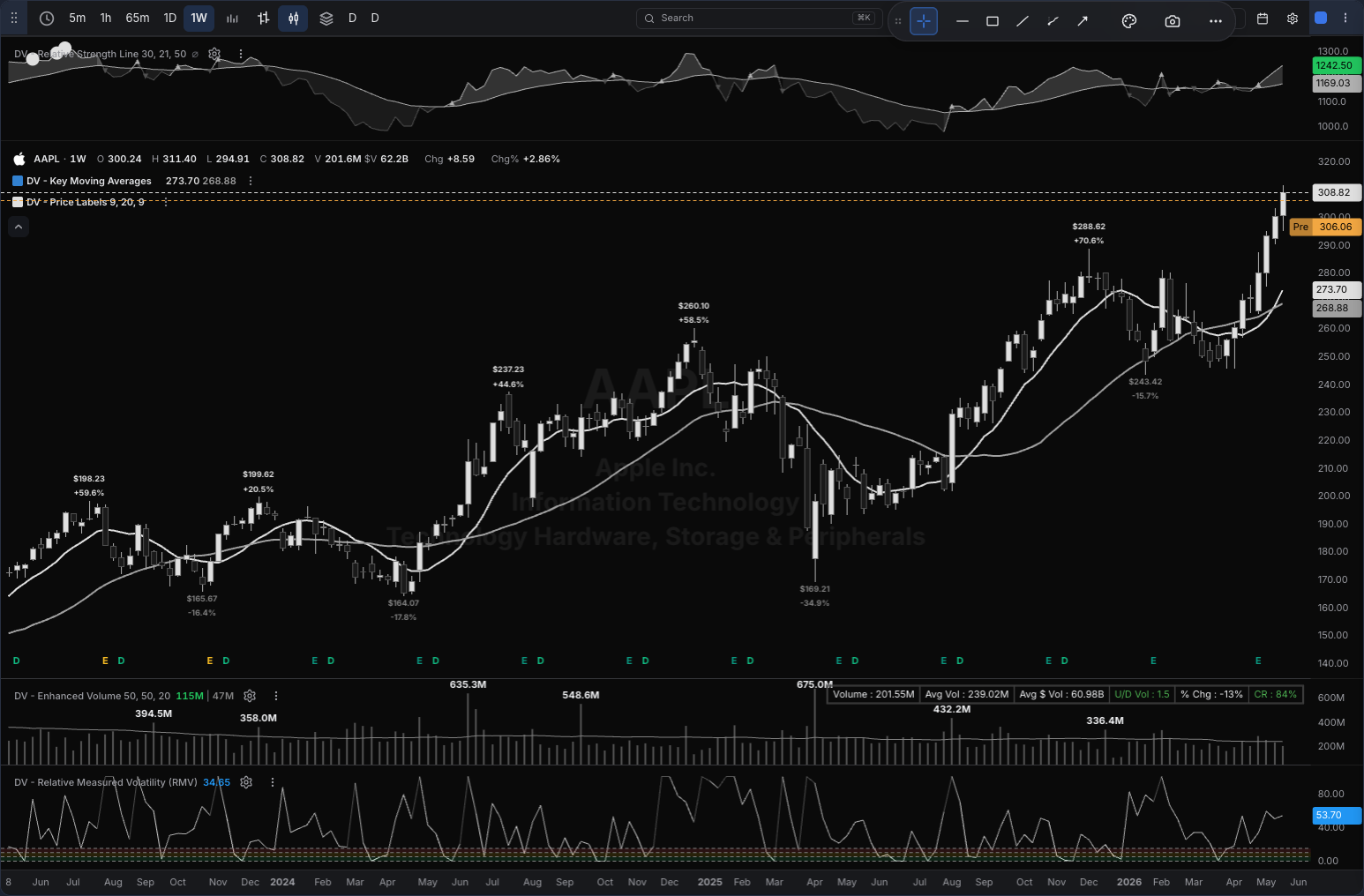The image size is (1364, 896).
Task: Grab the drawing toolbar drag handle
Action: (x=898, y=21)
